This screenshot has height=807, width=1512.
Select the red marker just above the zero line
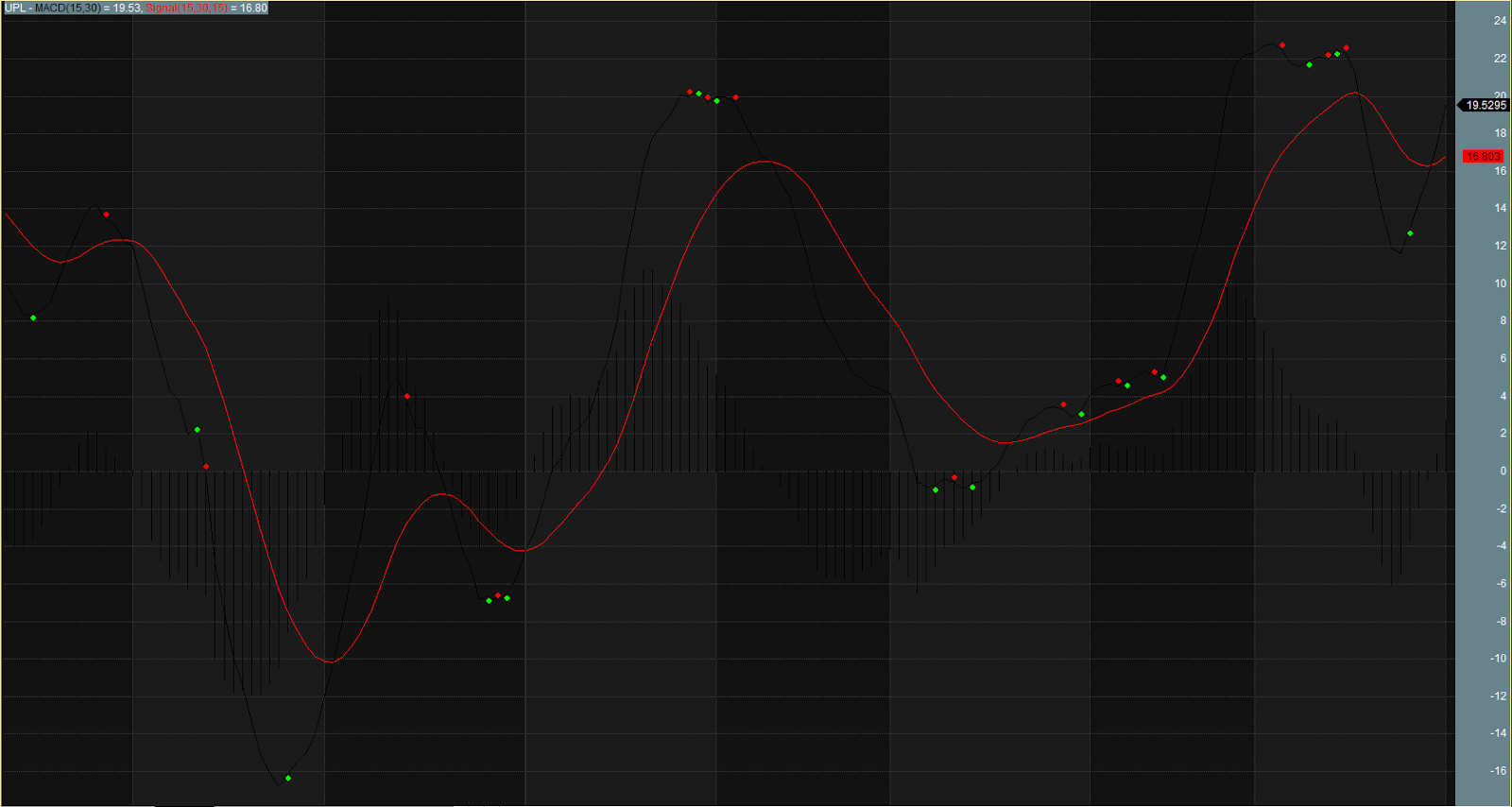[206, 467]
